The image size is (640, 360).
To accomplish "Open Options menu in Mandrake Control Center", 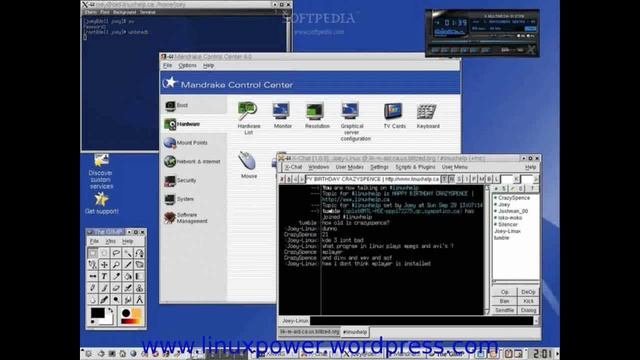I will pos(187,65).
